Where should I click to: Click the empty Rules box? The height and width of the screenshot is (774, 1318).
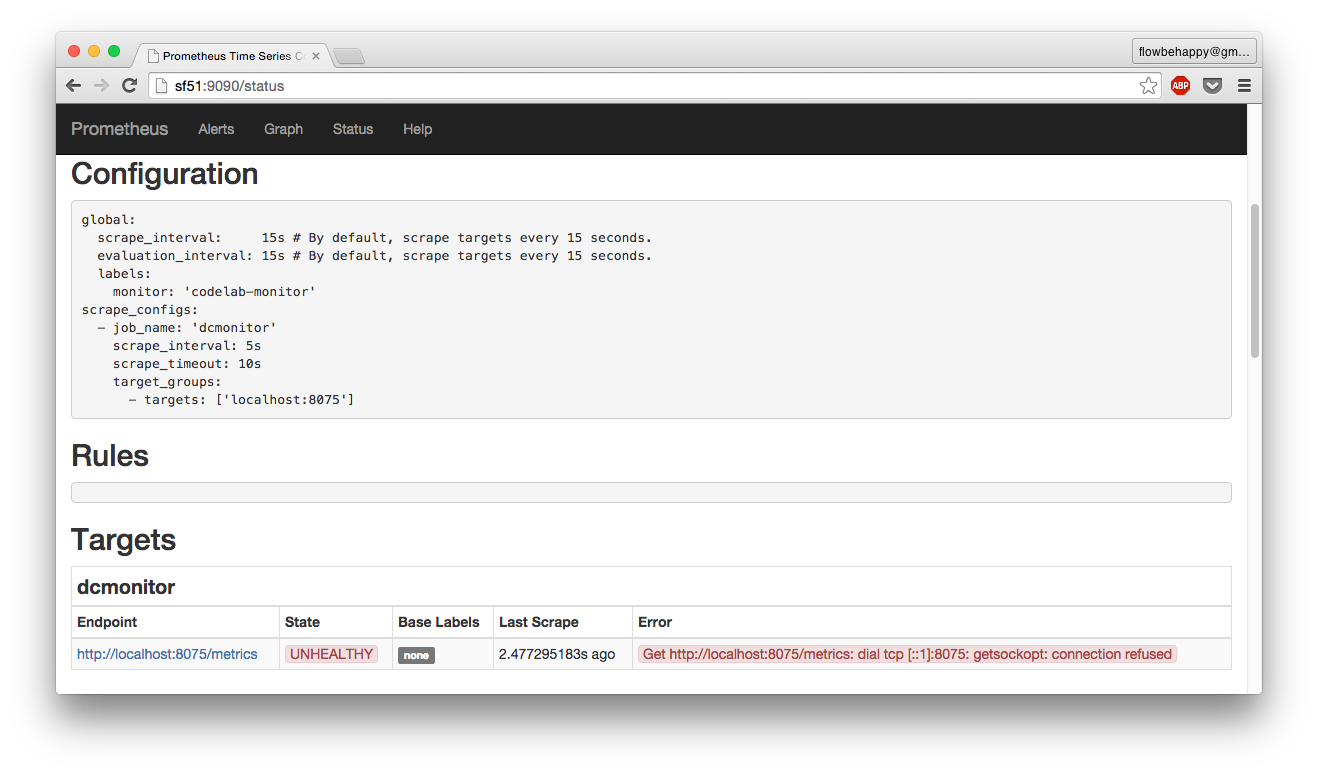tap(651, 492)
